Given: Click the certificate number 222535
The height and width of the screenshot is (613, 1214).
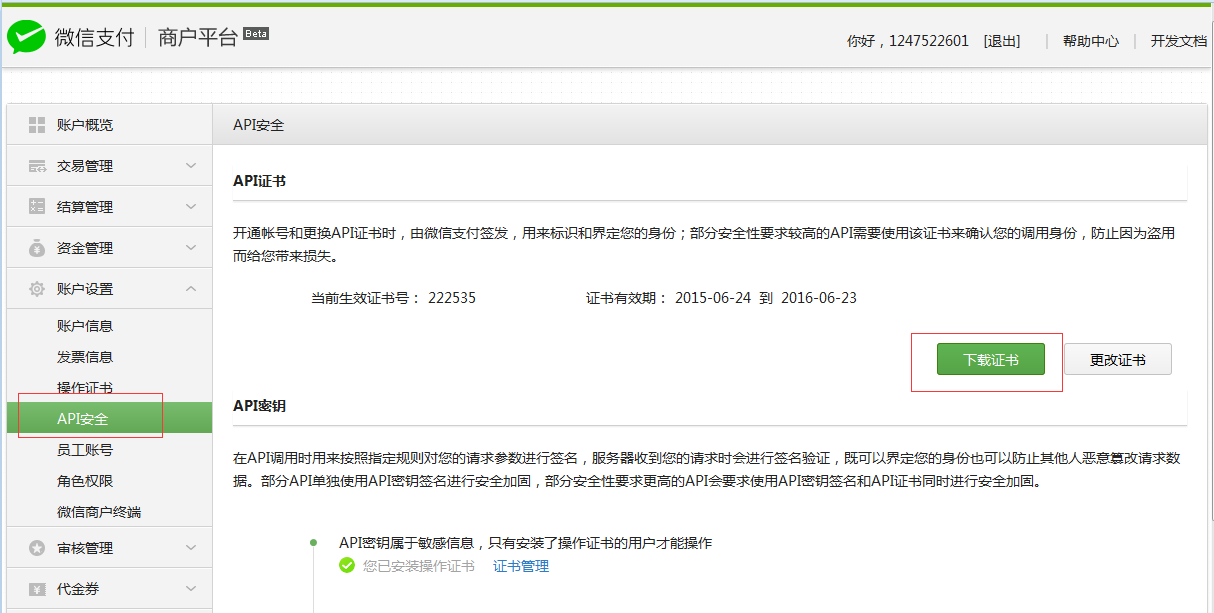Looking at the screenshot, I should pos(452,298).
